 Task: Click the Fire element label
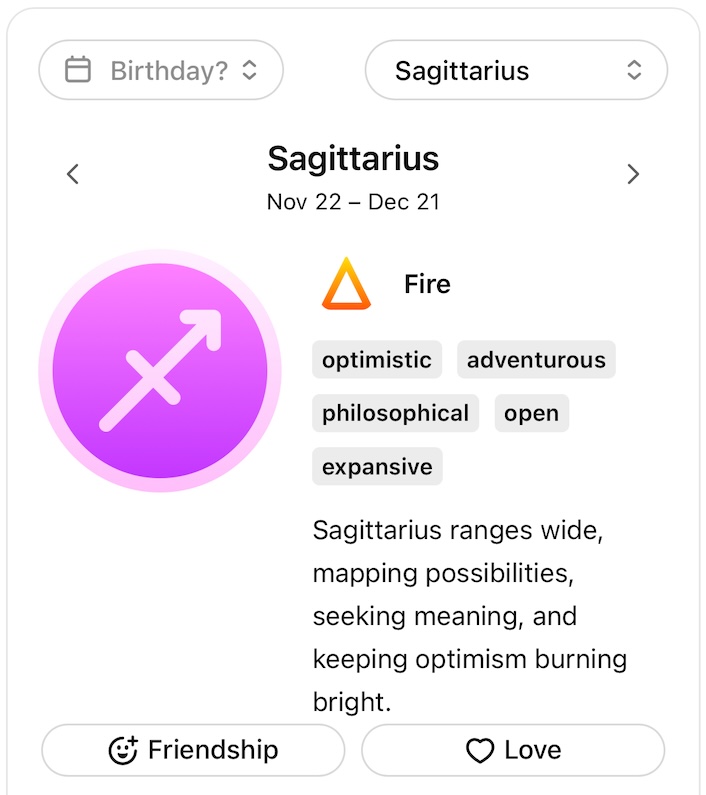[427, 284]
